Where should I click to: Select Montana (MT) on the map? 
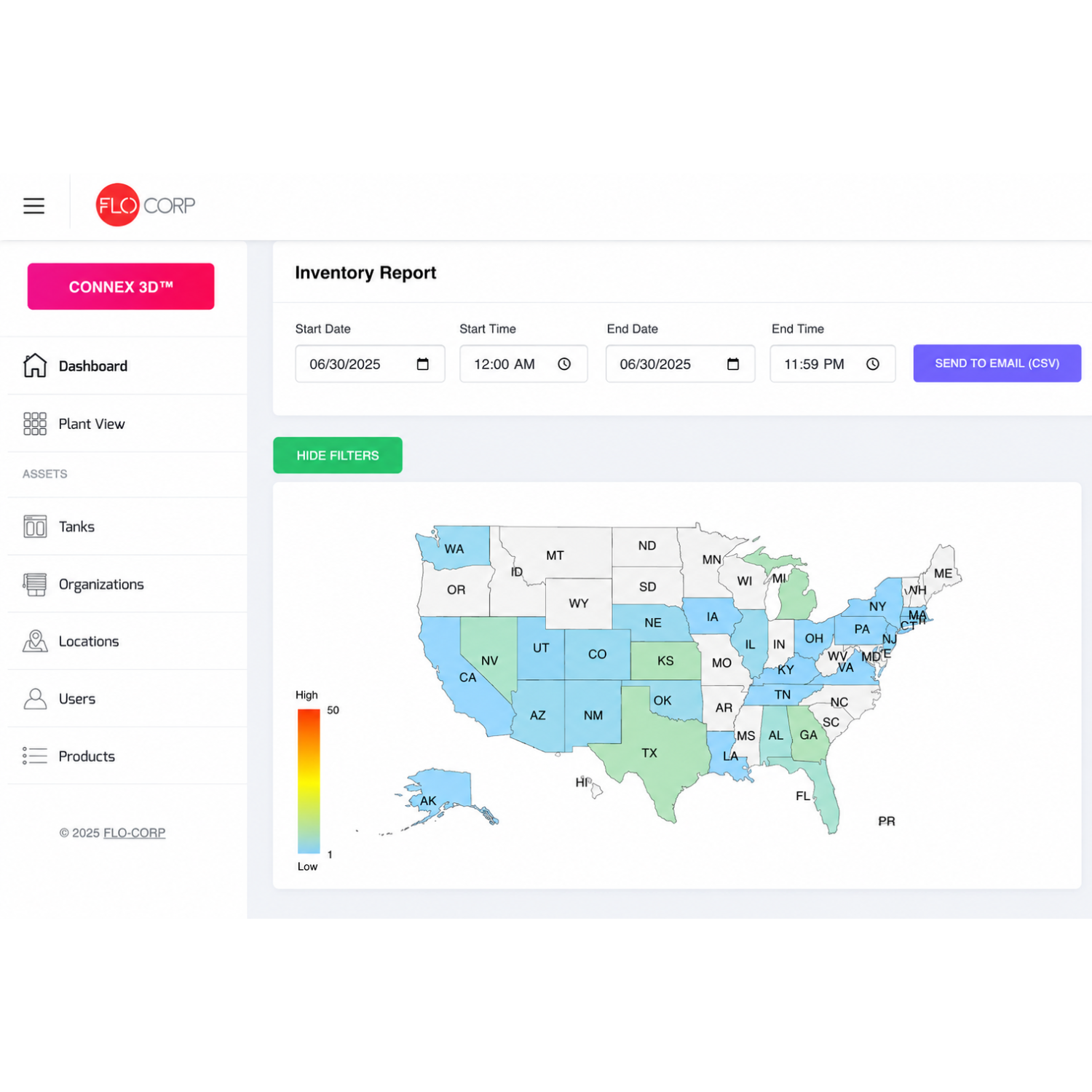[x=555, y=555]
